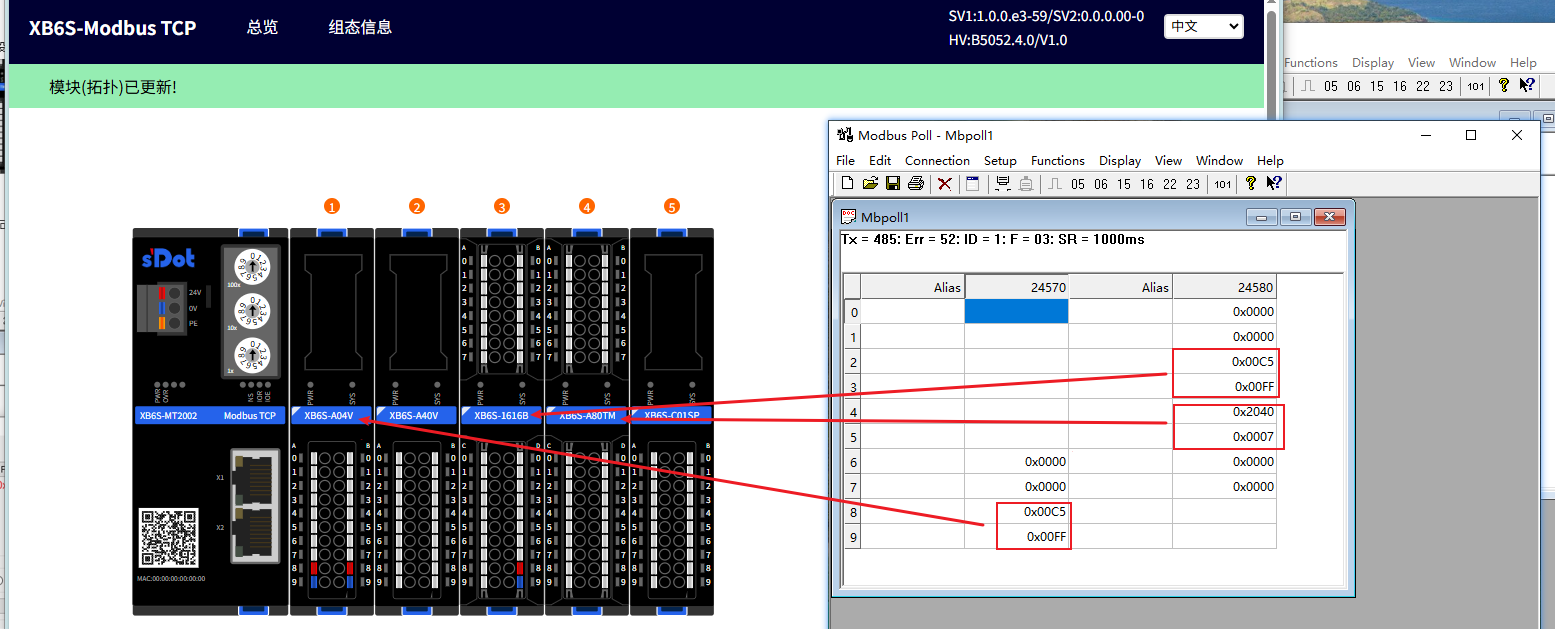Click the Save floppy disk icon

pos(892,183)
